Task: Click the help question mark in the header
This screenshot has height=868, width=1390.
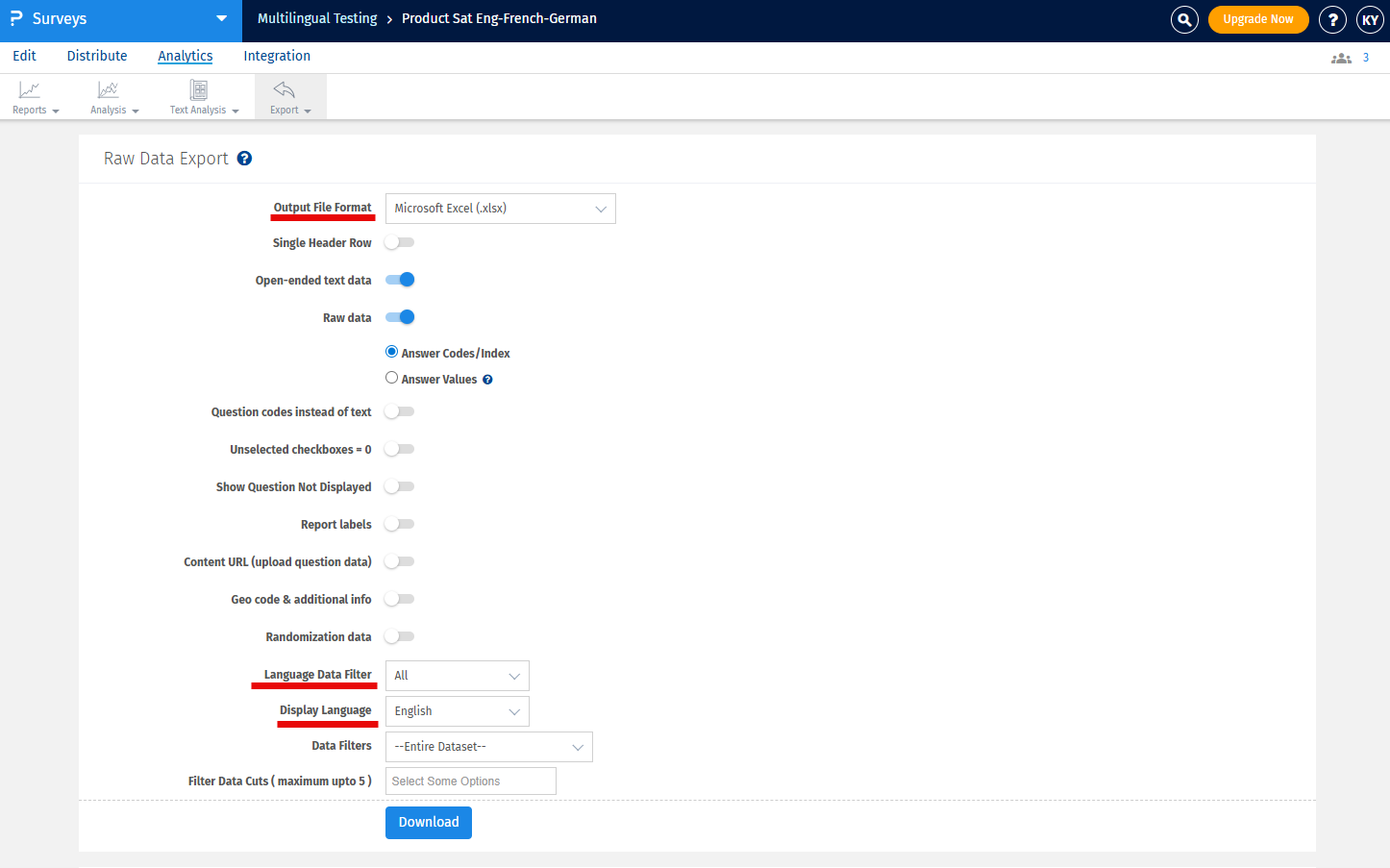Action: 1332,19
